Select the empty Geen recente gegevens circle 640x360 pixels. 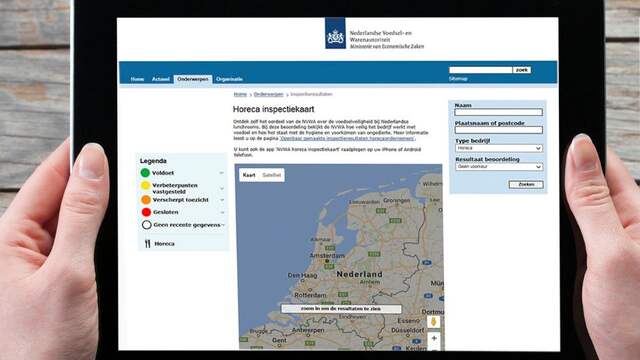tap(147, 224)
